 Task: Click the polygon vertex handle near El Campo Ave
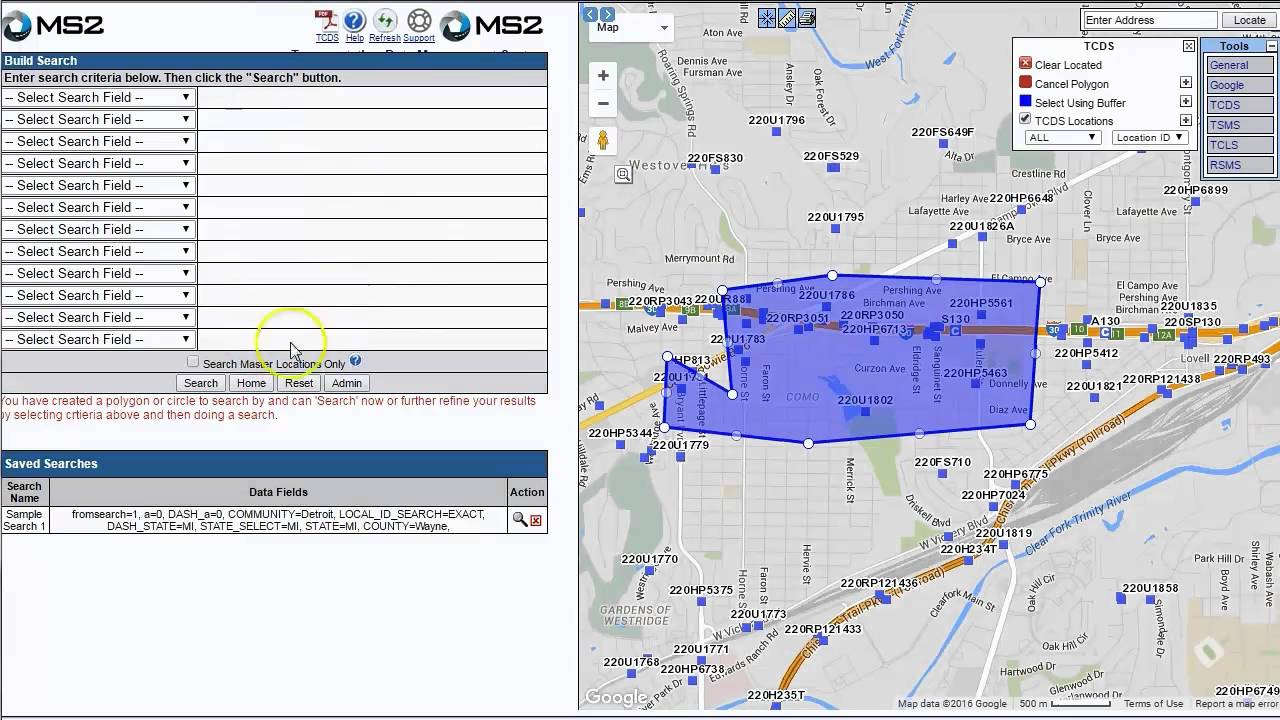click(x=1041, y=283)
